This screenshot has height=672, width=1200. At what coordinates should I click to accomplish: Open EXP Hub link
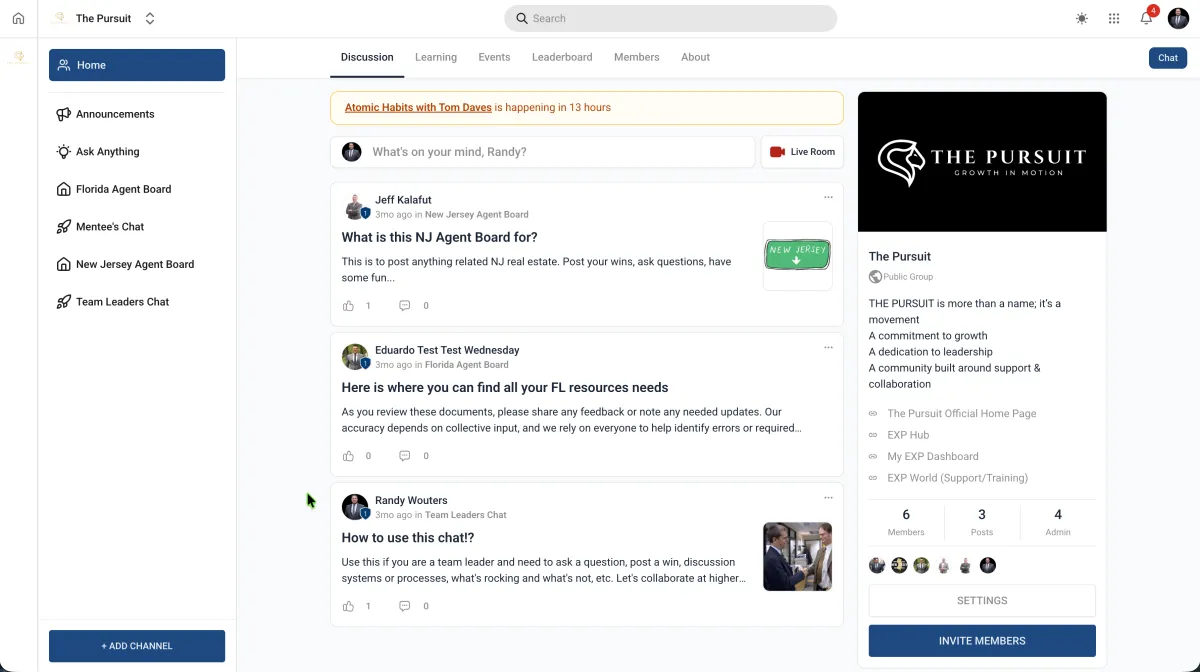(908, 435)
